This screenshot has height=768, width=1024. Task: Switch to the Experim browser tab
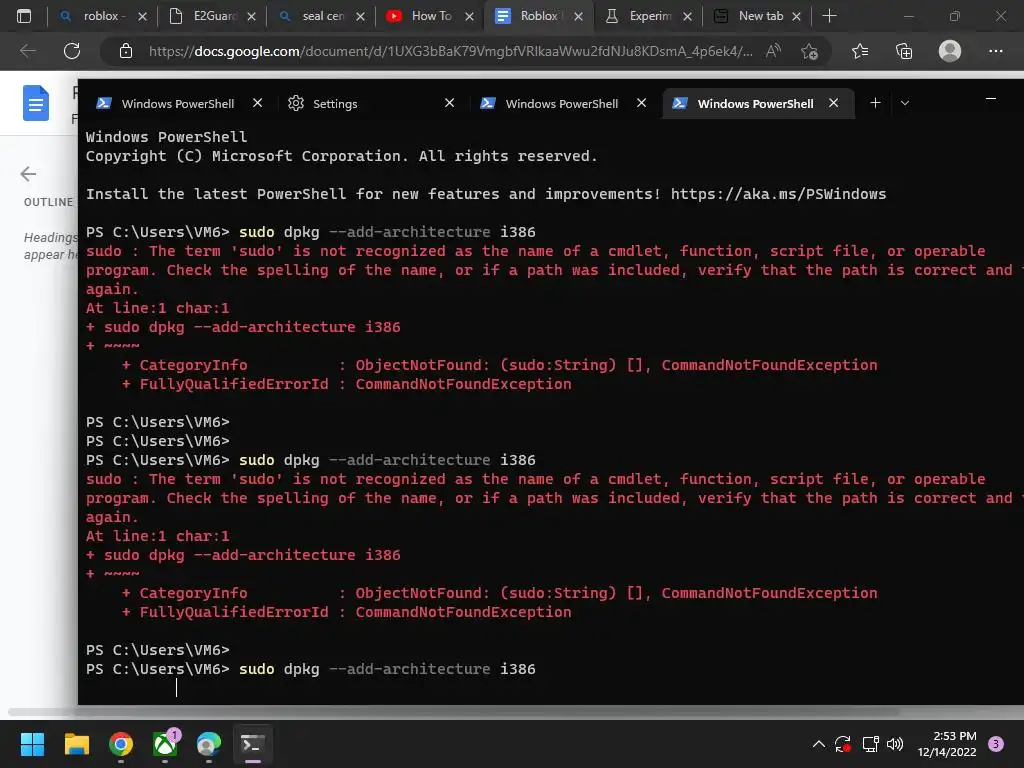tap(648, 16)
